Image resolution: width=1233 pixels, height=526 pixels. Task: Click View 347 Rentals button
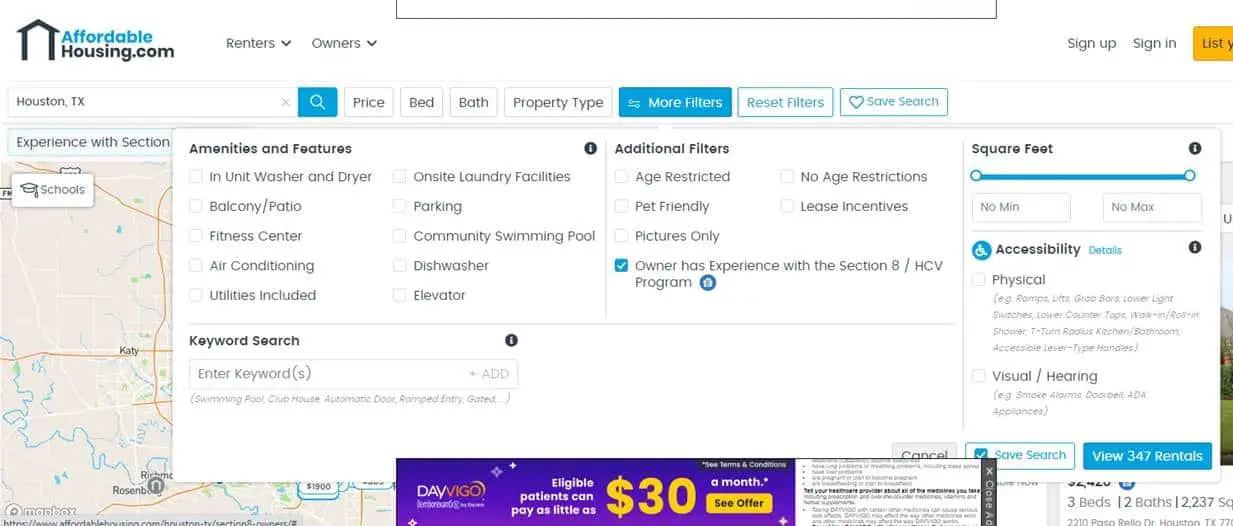[x=1147, y=456]
